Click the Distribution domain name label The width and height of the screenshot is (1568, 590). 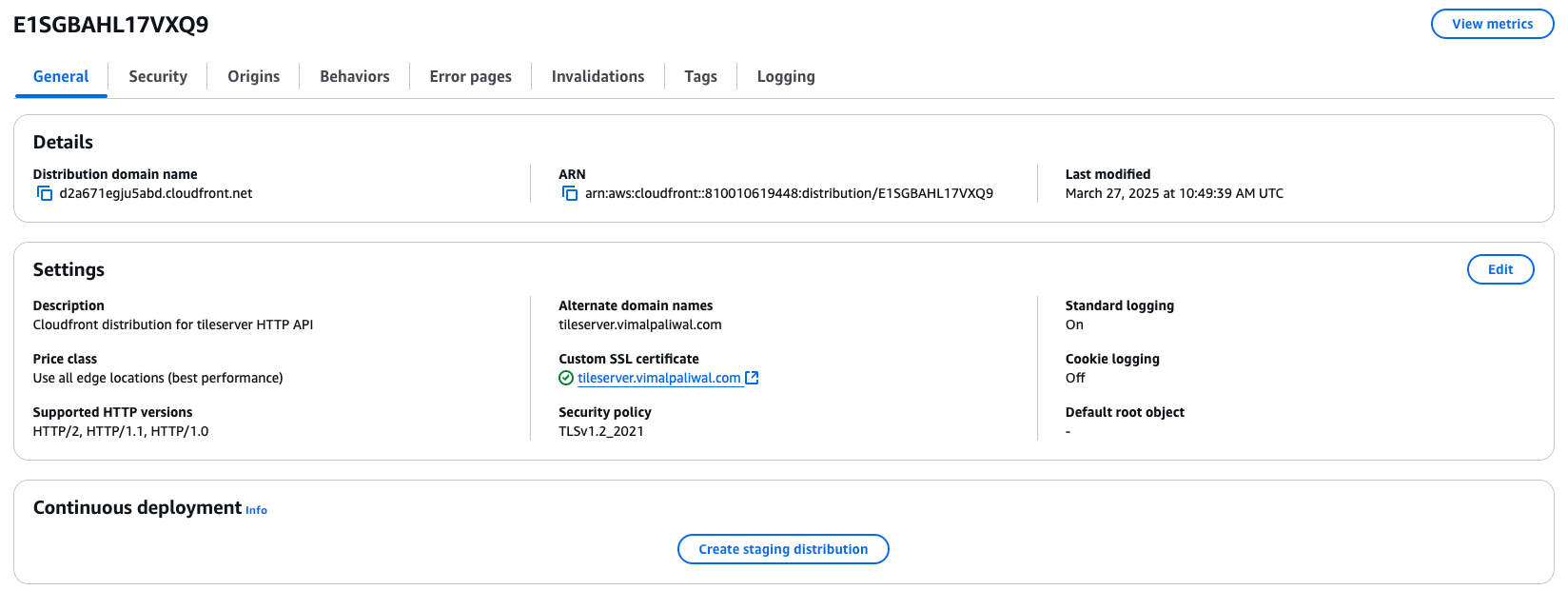[x=115, y=174]
